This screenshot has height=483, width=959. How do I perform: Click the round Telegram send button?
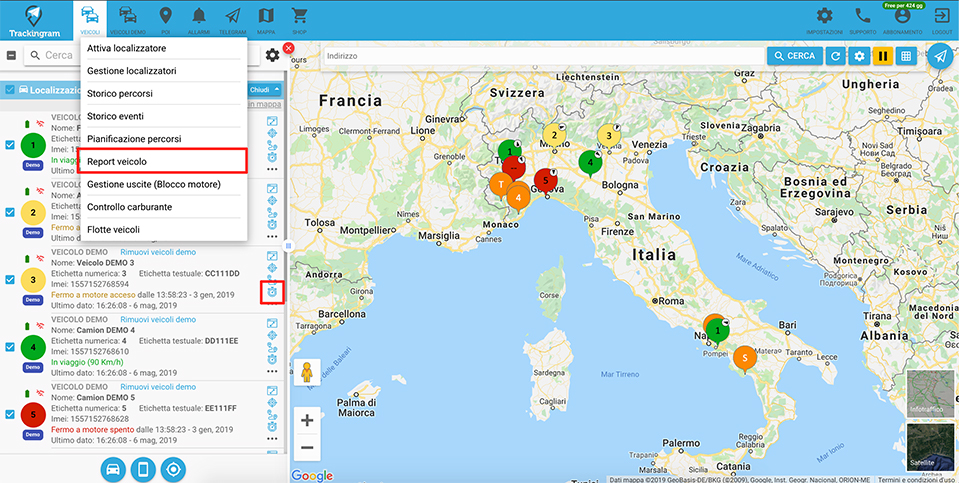[x=940, y=56]
